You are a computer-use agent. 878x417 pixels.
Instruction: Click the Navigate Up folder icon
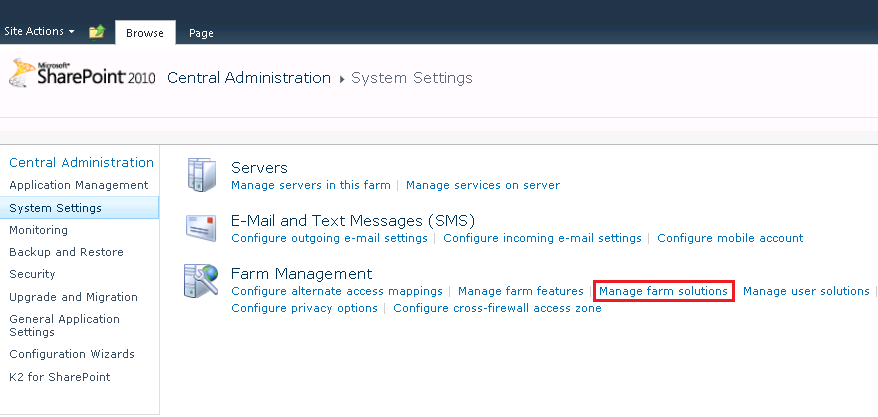(97, 32)
